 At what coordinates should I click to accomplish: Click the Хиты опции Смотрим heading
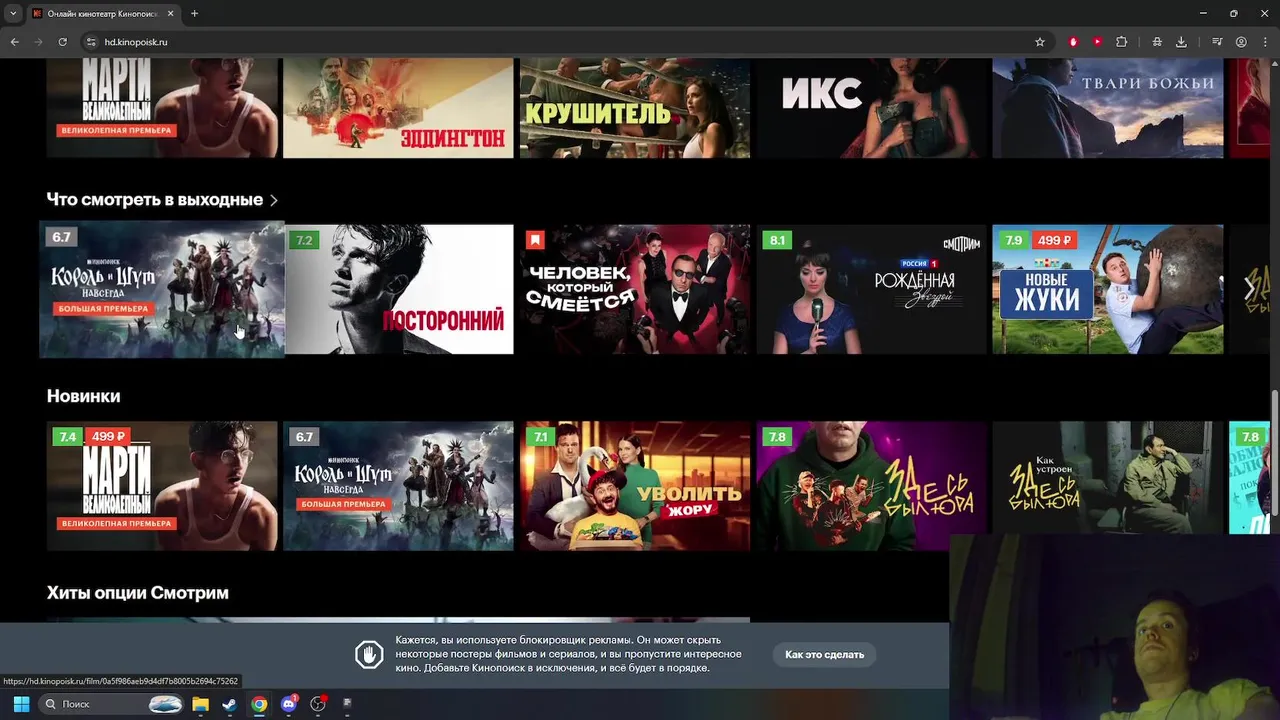coord(137,593)
